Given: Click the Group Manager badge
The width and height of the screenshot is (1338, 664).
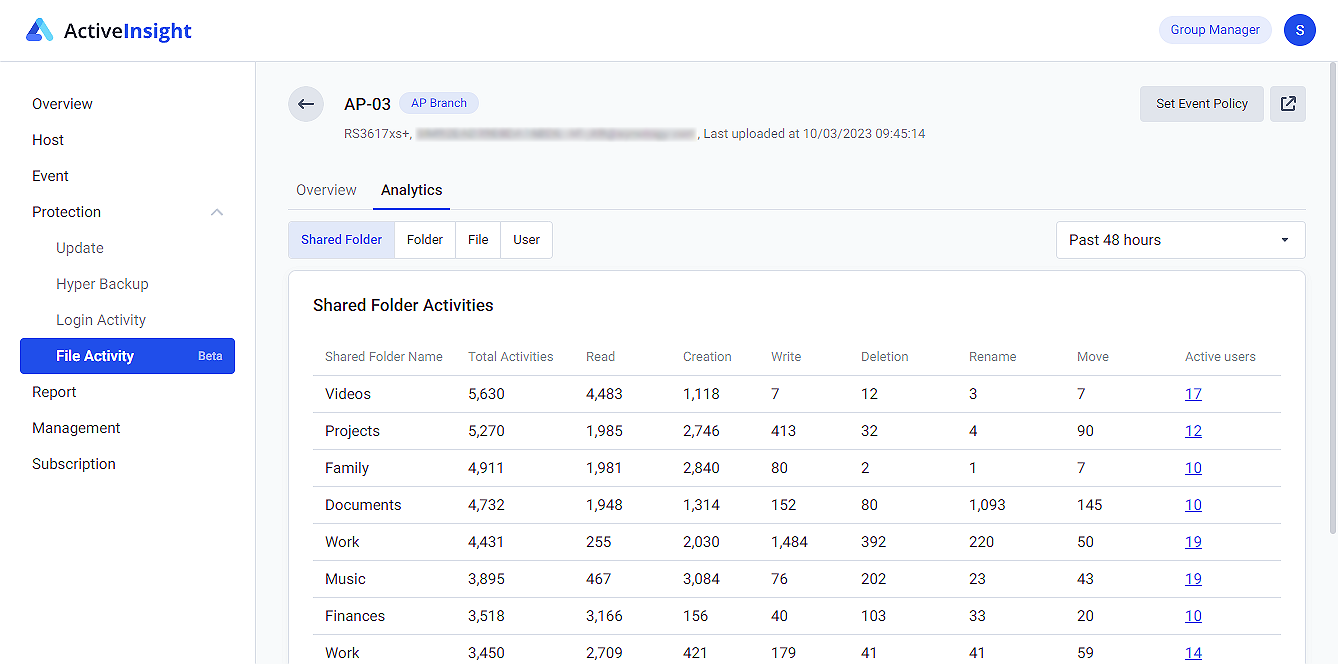Looking at the screenshot, I should pyautogui.click(x=1215, y=30).
